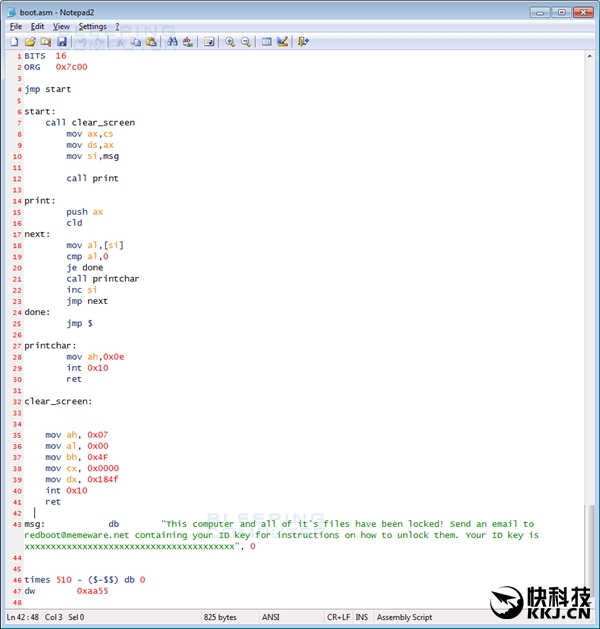
Task: Click the Open file folder icon
Action: pyautogui.click(x=30, y=42)
